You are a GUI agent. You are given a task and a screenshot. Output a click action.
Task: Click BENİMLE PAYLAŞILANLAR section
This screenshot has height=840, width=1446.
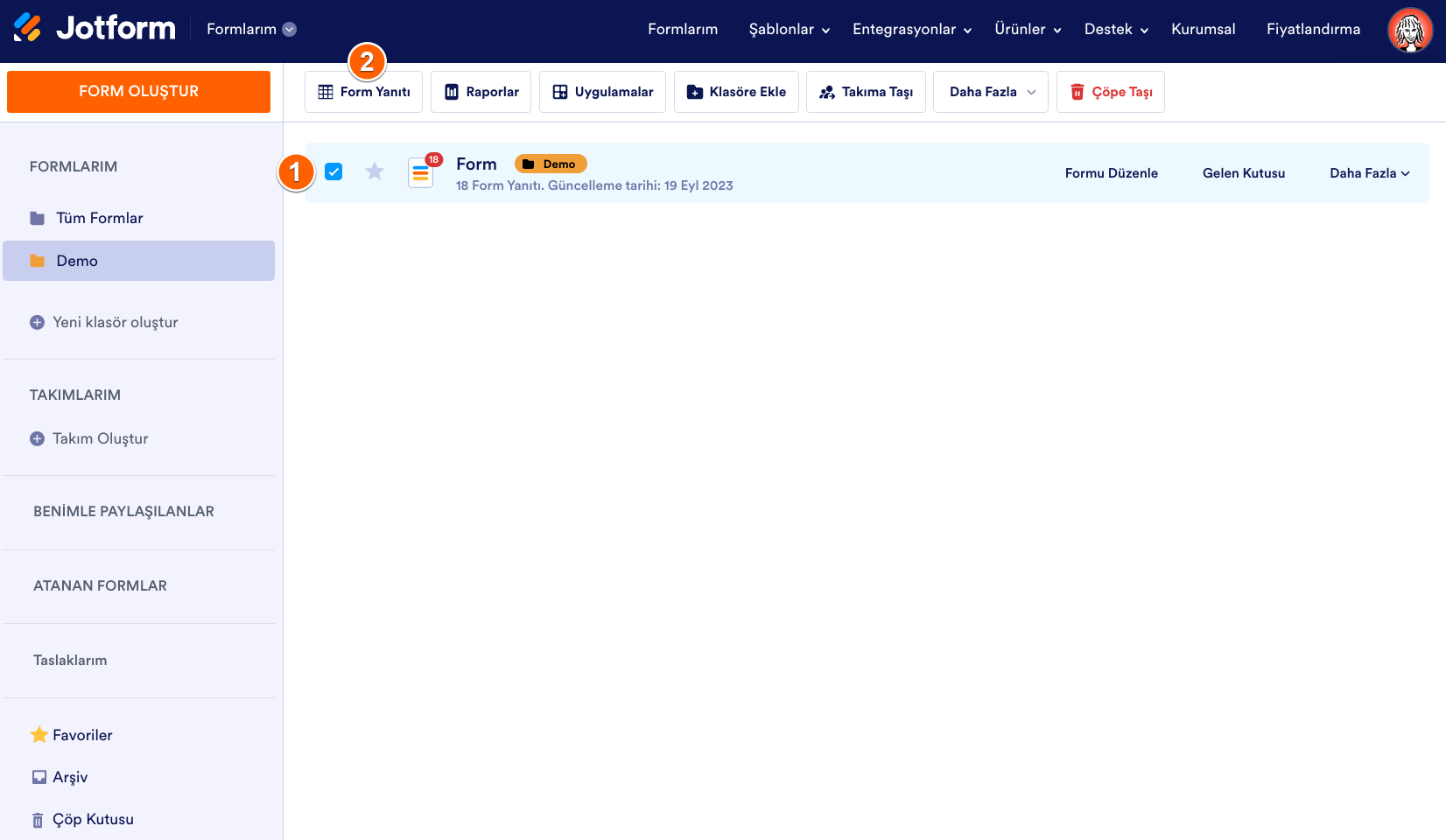(123, 512)
